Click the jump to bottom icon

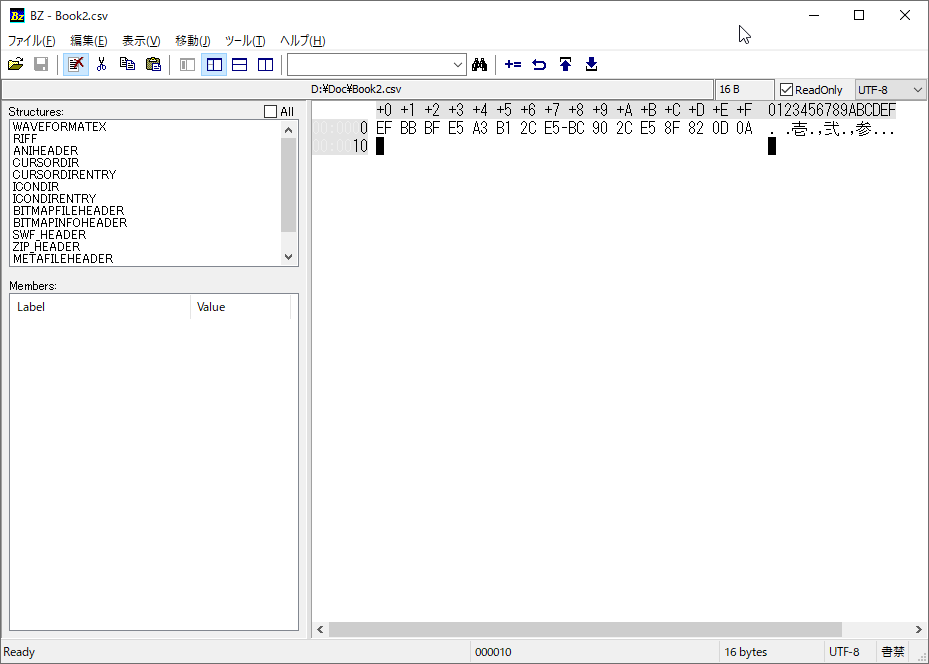[591, 64]
